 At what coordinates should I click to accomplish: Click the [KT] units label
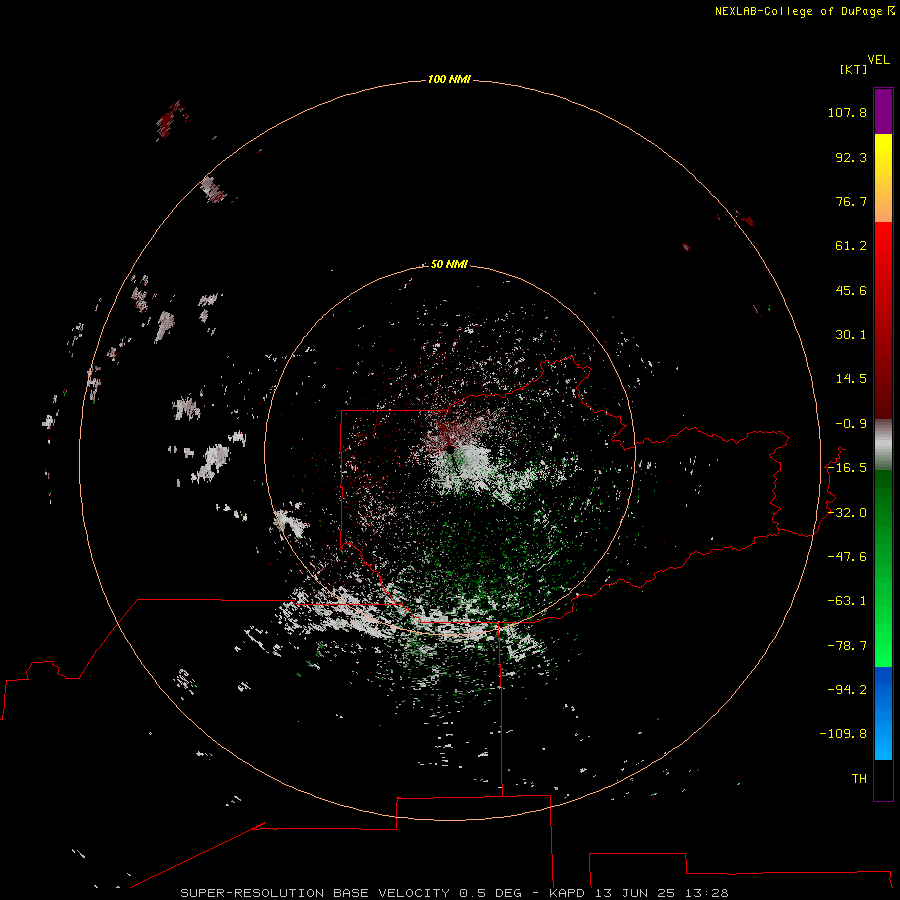[853, 69]
